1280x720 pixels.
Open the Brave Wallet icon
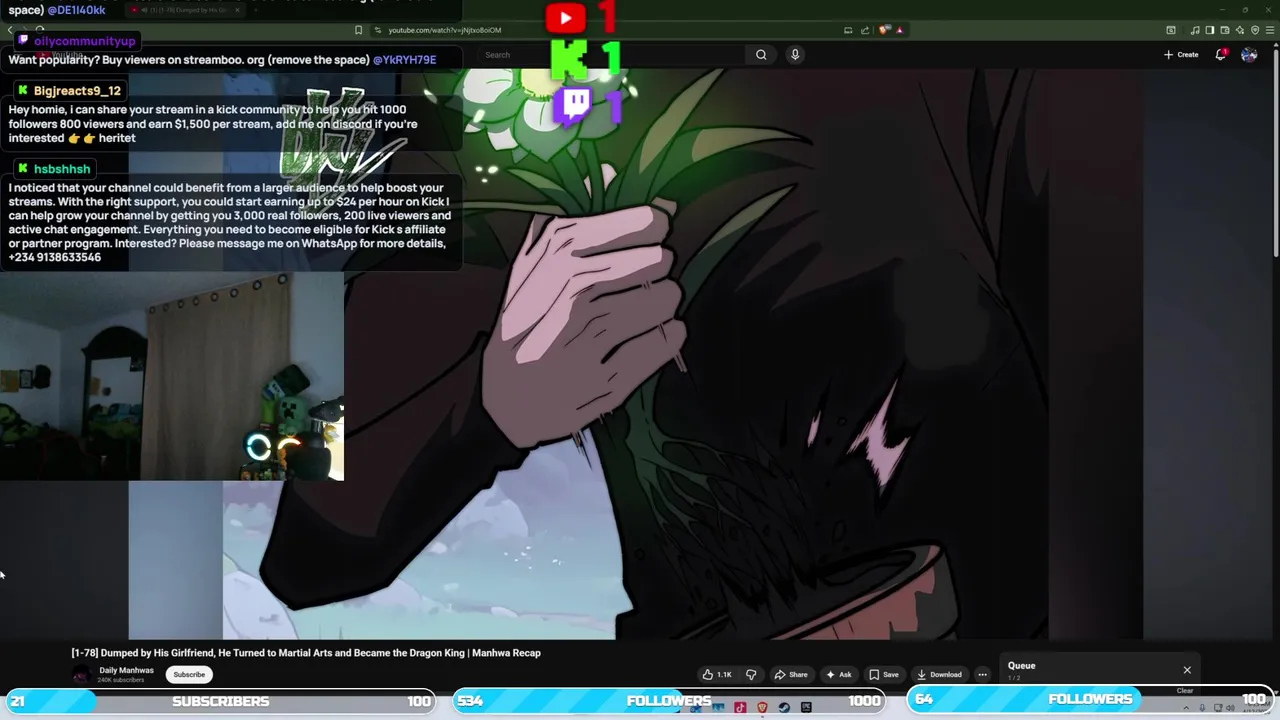[x=1225, y=30]
